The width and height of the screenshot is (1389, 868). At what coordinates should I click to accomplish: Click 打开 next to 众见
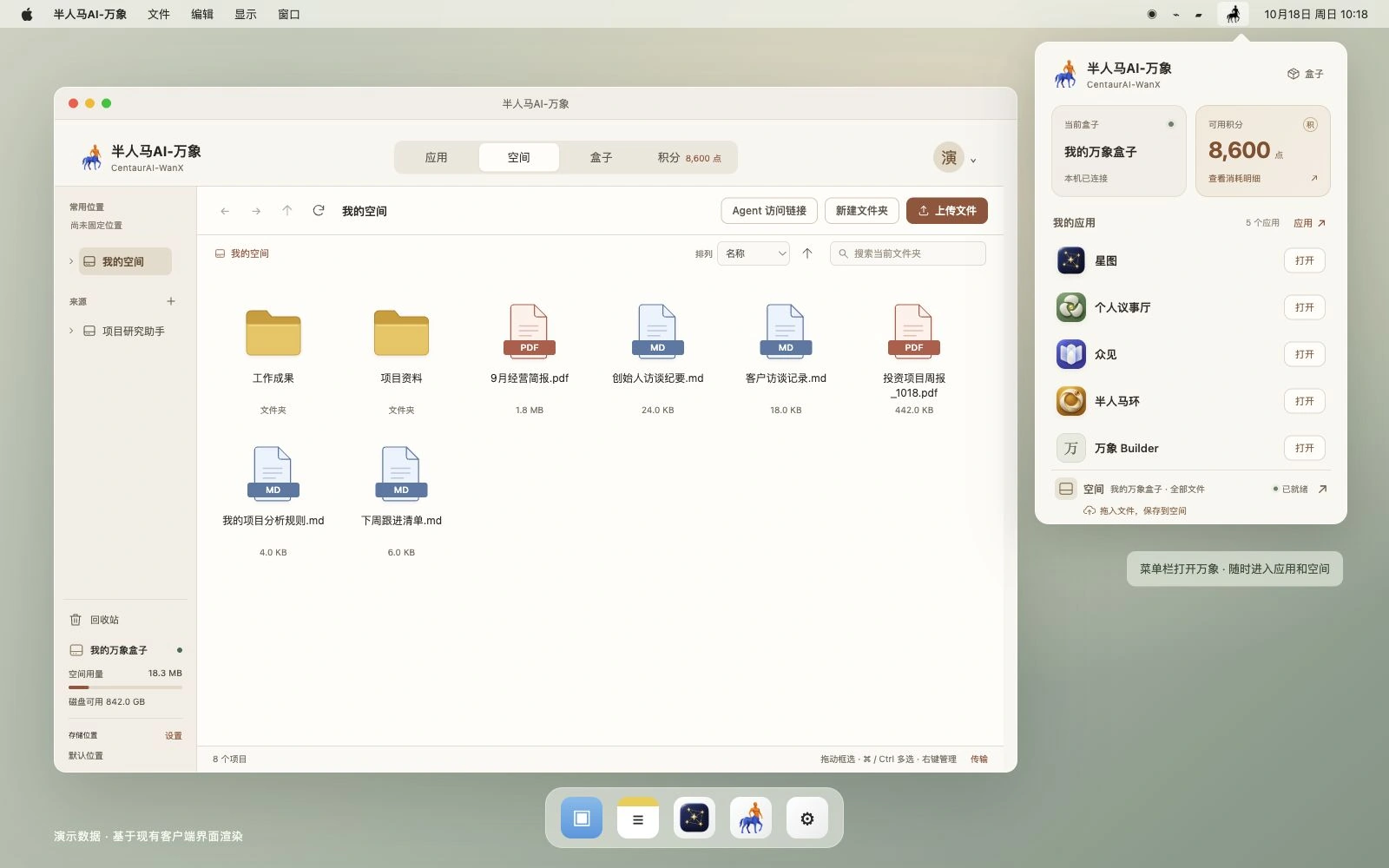pos(1304,354)
